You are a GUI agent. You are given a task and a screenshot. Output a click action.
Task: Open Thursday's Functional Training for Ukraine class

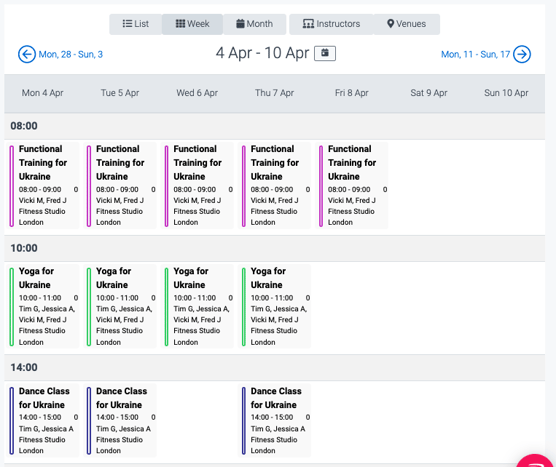click(x=275, y=185)
